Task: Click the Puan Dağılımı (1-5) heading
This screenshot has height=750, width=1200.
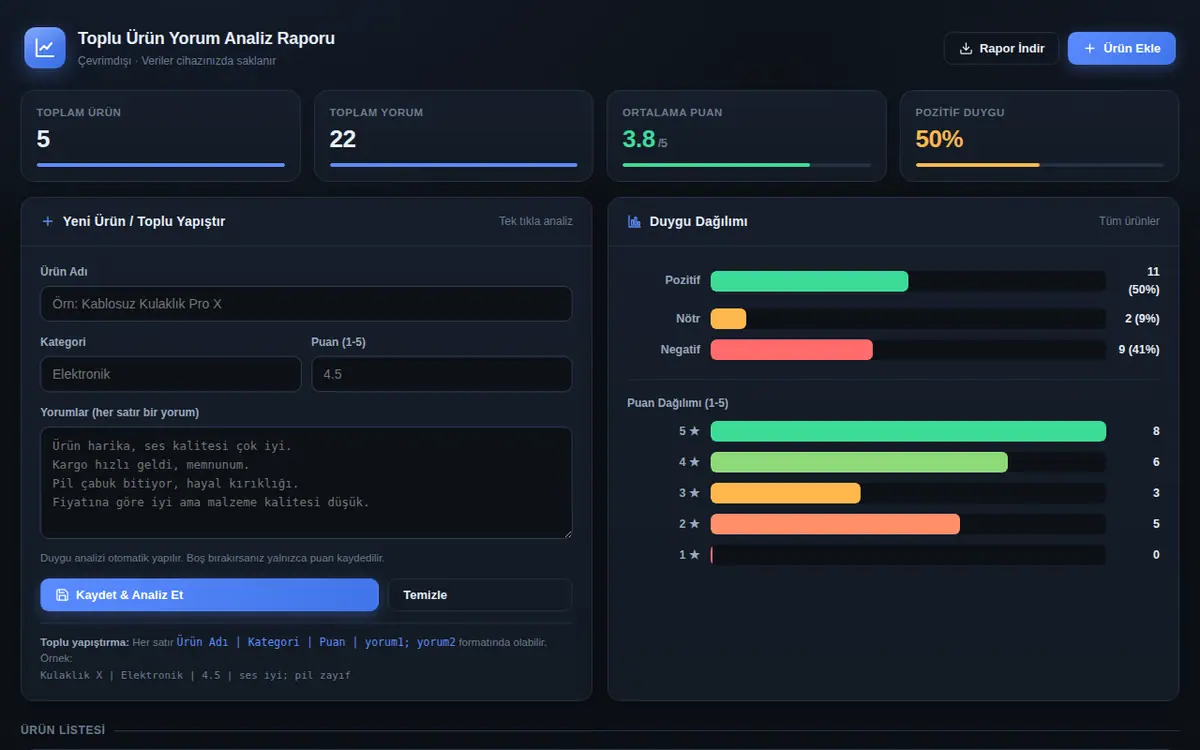Action: pos(677,403)
